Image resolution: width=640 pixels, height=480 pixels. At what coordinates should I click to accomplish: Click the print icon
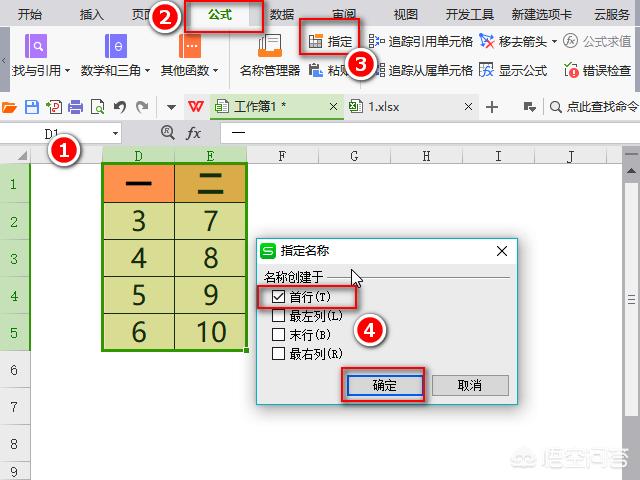[x=76, y=107]
